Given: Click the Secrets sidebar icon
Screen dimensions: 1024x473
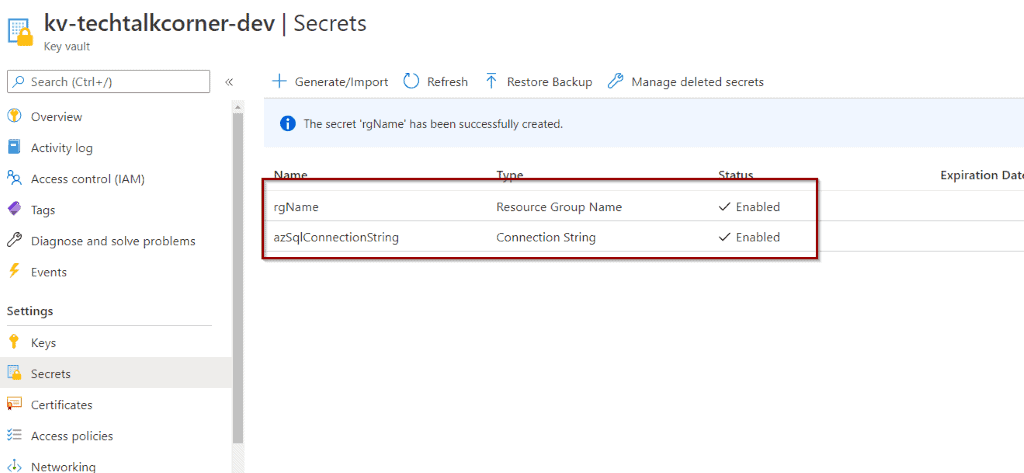Looking at the screenshot, I should pyautogui.click(x=14, y=374).
